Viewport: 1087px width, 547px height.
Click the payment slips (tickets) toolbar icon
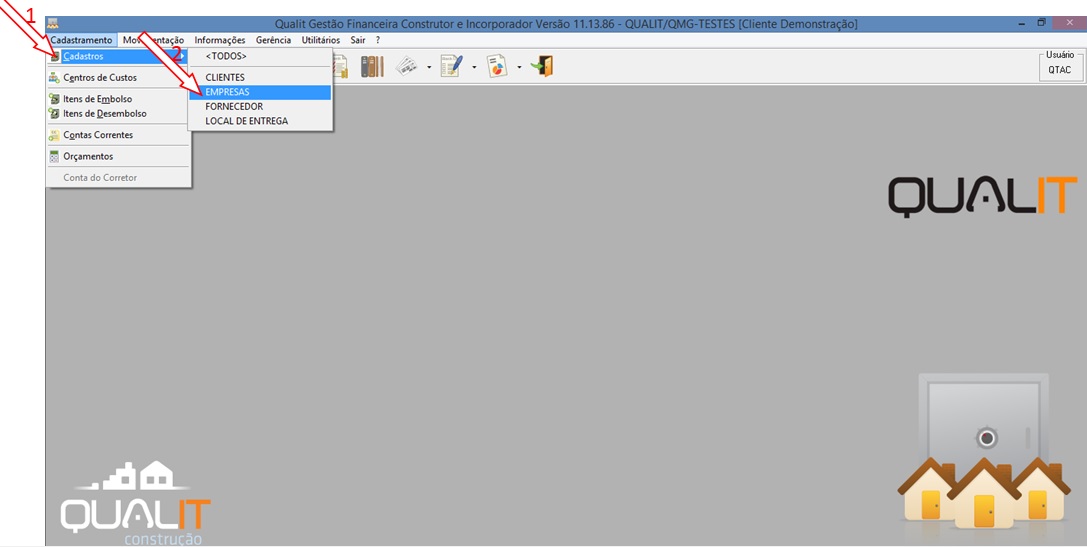click(x=407, y=67)
